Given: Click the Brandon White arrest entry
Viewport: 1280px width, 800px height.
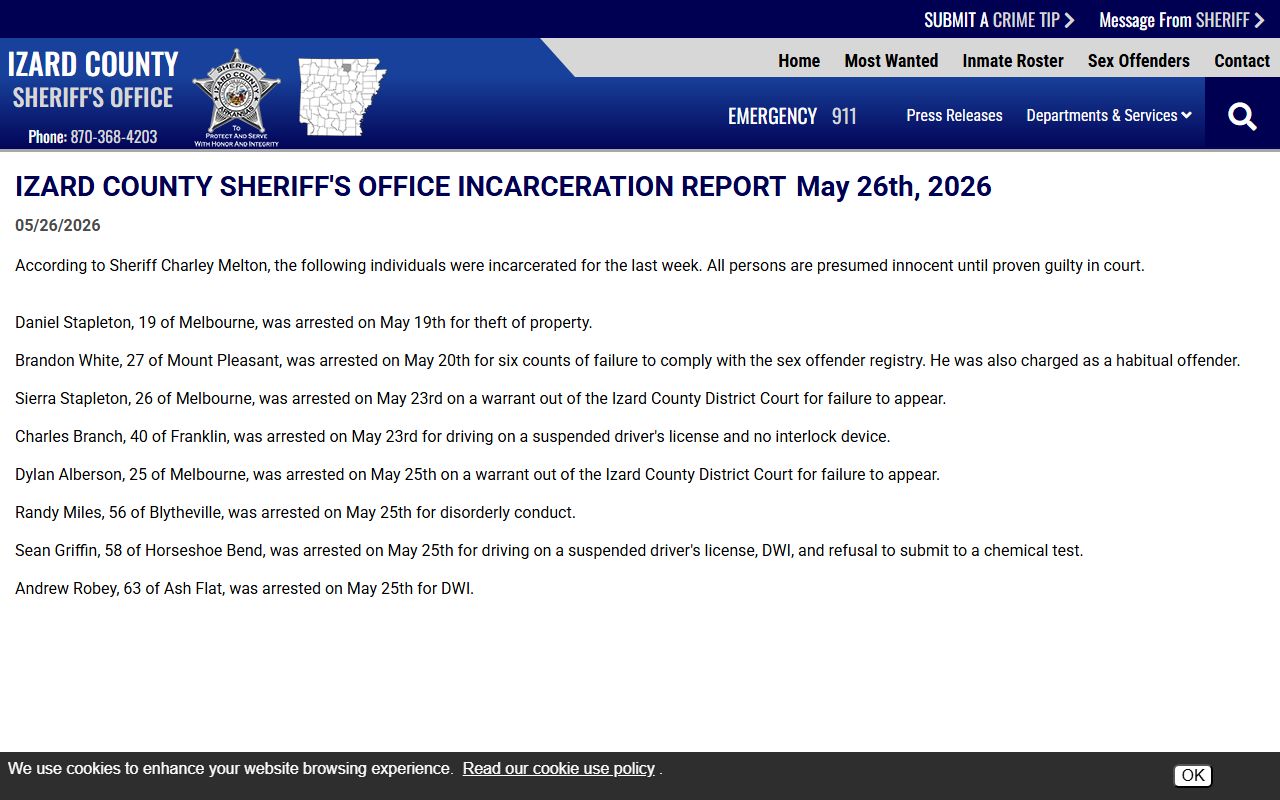Looking at the screenshot, I should coord(628,361).
